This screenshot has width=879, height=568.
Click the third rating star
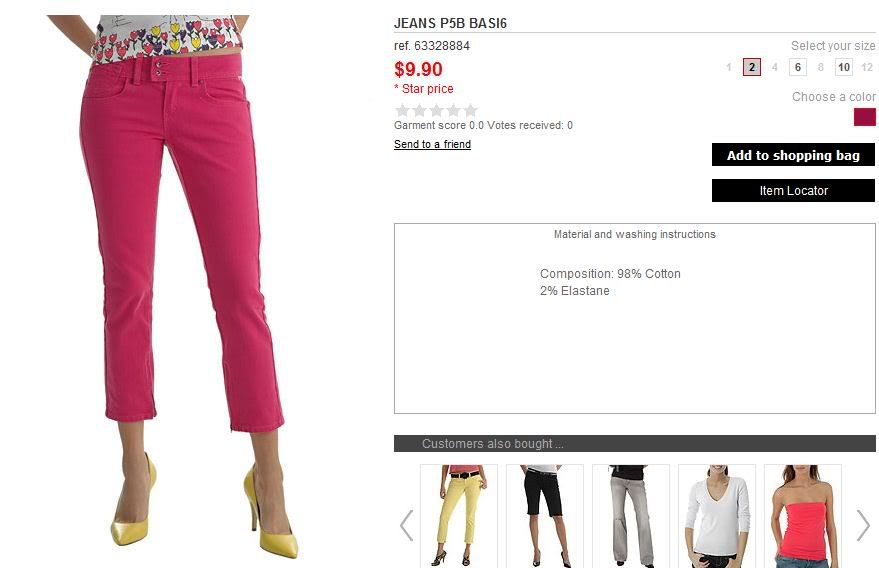click(437, 110)
